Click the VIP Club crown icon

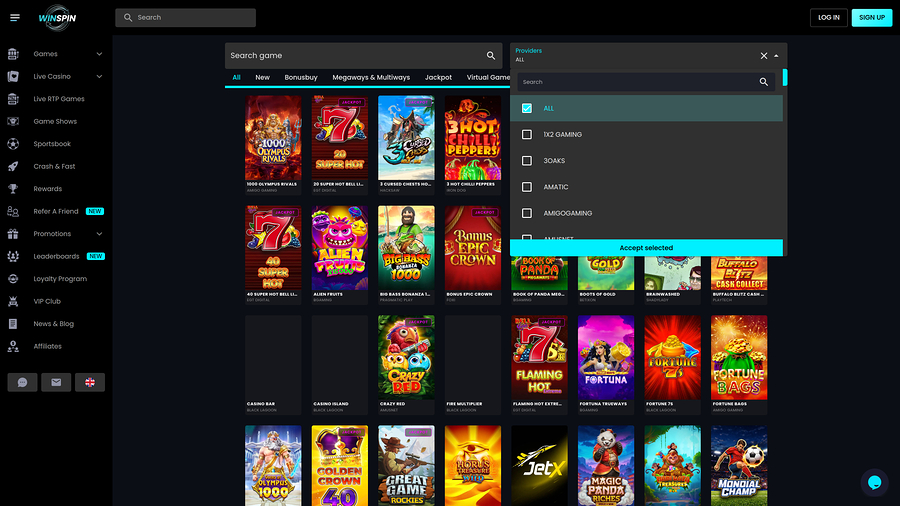[x=13, y=301]
